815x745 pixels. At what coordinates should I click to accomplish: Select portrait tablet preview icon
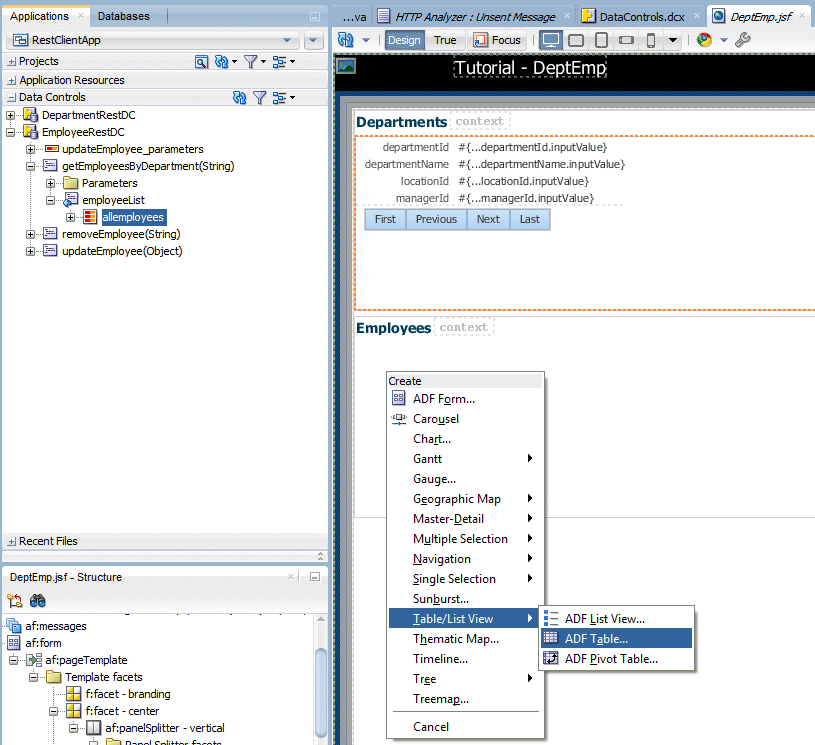tap(601, 40)
